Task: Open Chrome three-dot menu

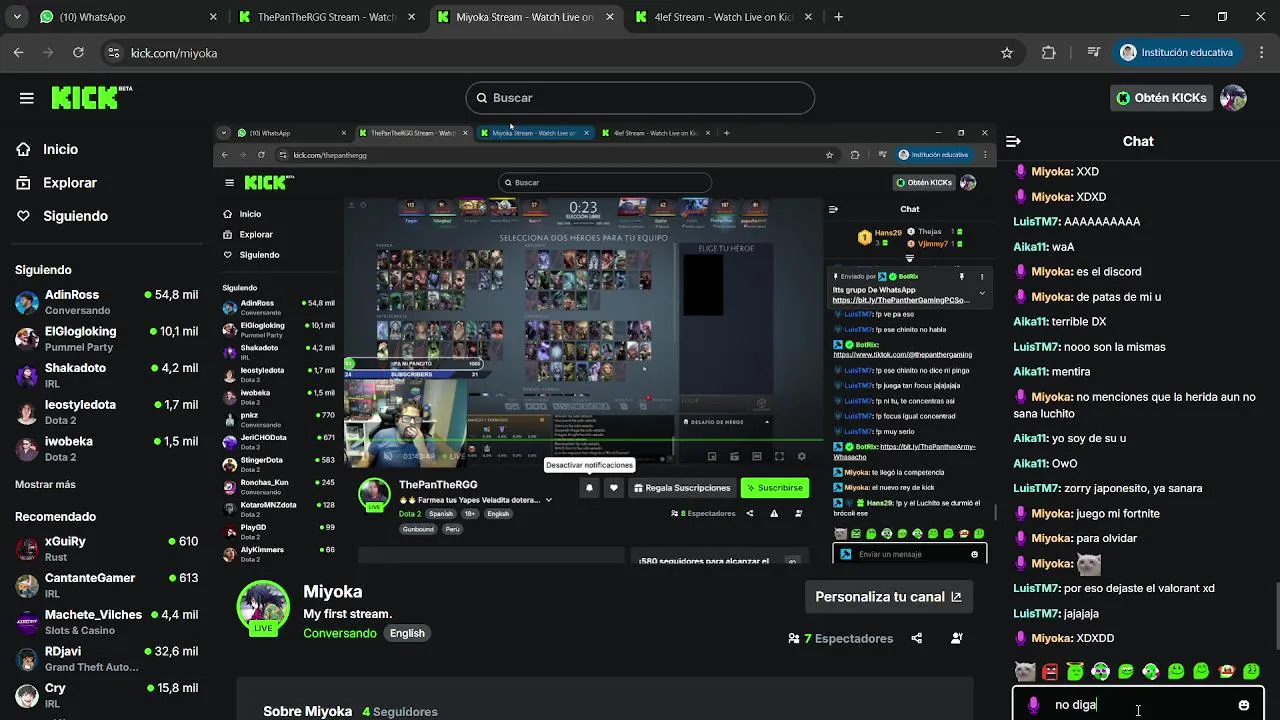Action: click(1260, 53)
